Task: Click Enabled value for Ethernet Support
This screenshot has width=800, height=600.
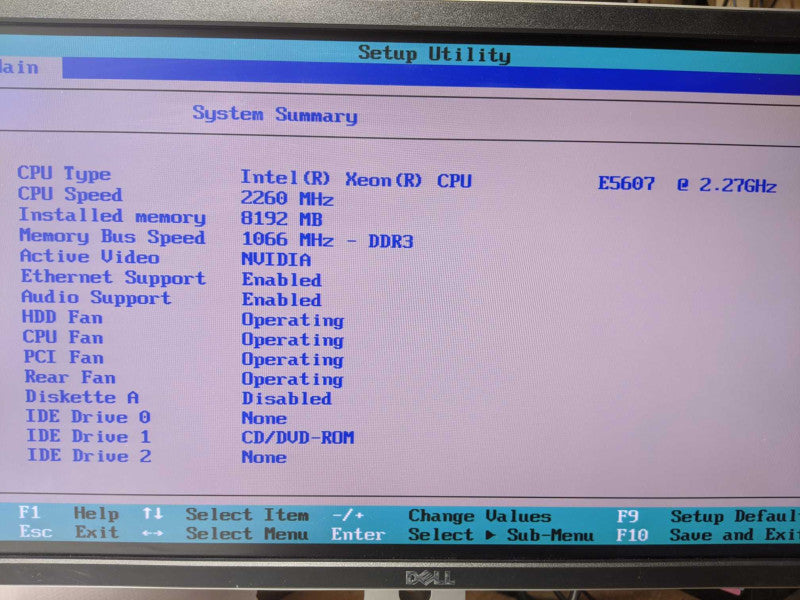Action: (x=282, y=280)
